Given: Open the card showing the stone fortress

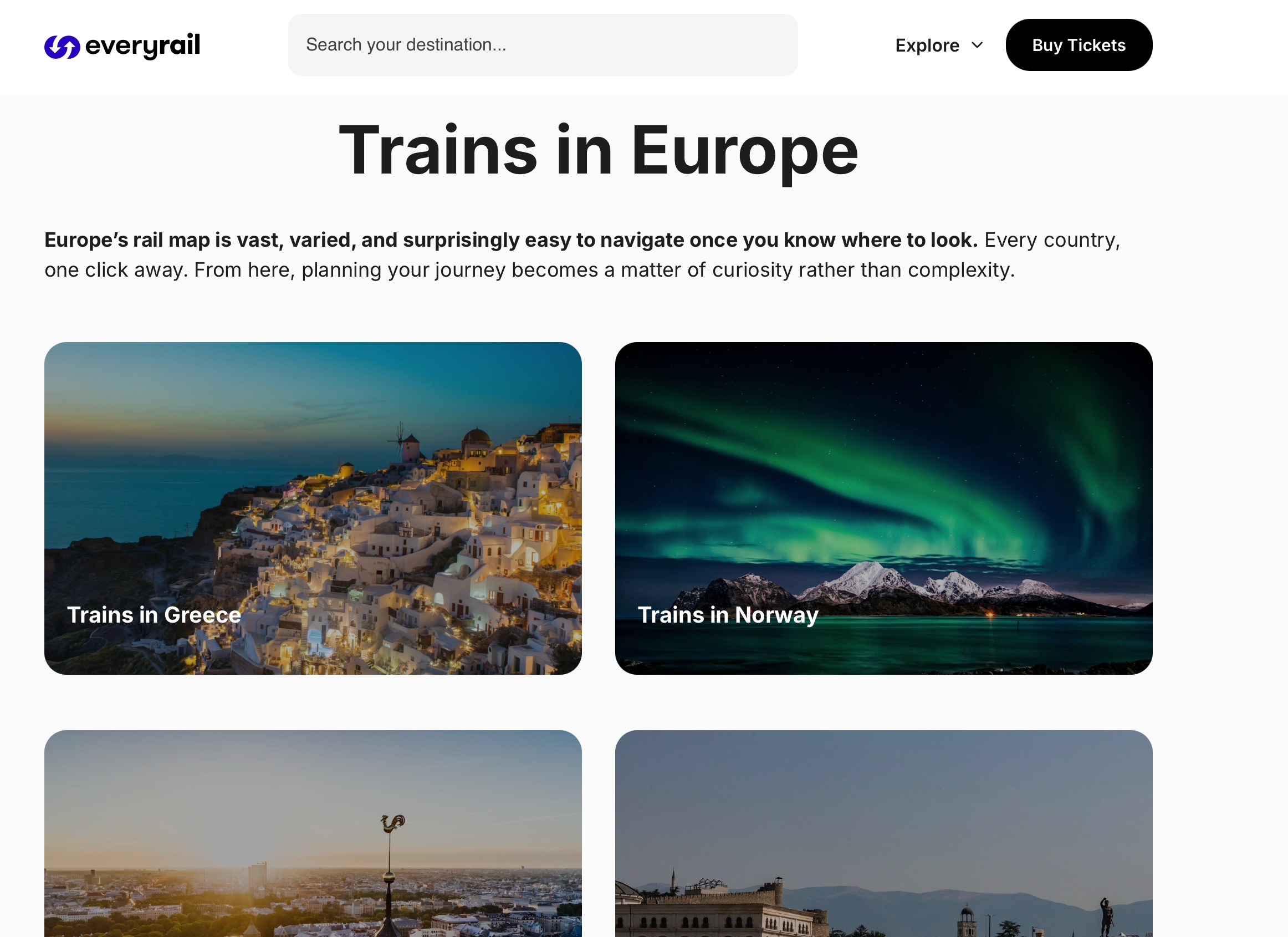Looking at the screenshot, I should 883,833.
